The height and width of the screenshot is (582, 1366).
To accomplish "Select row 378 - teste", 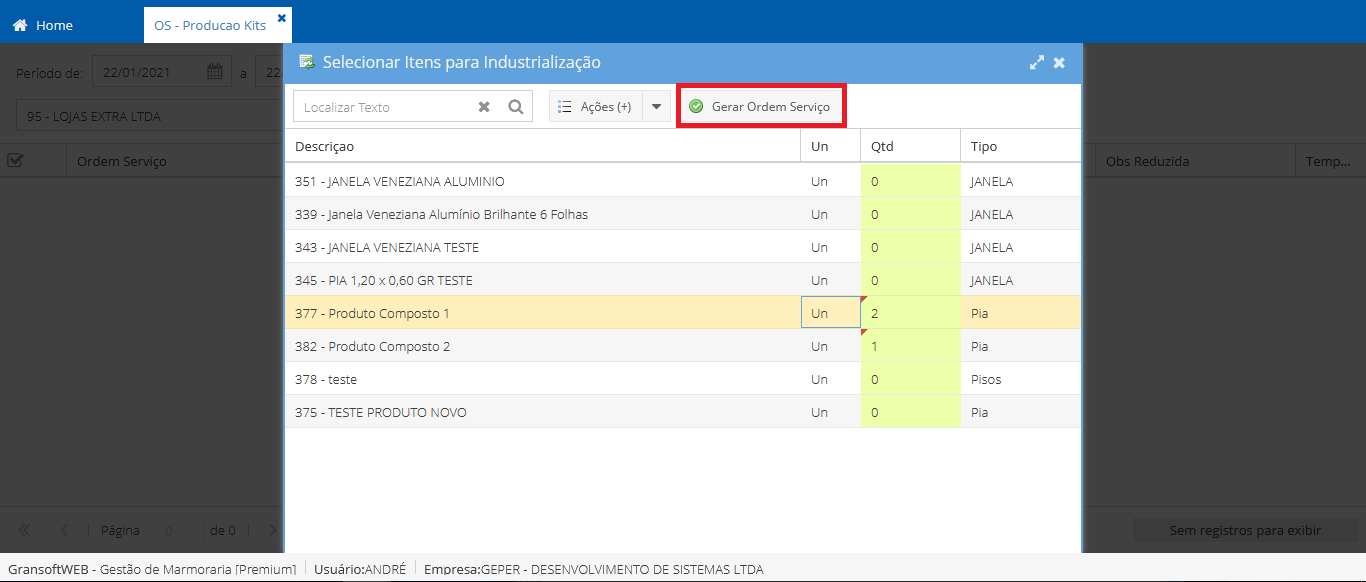I will pyautogui.click(x=683, y=379).
